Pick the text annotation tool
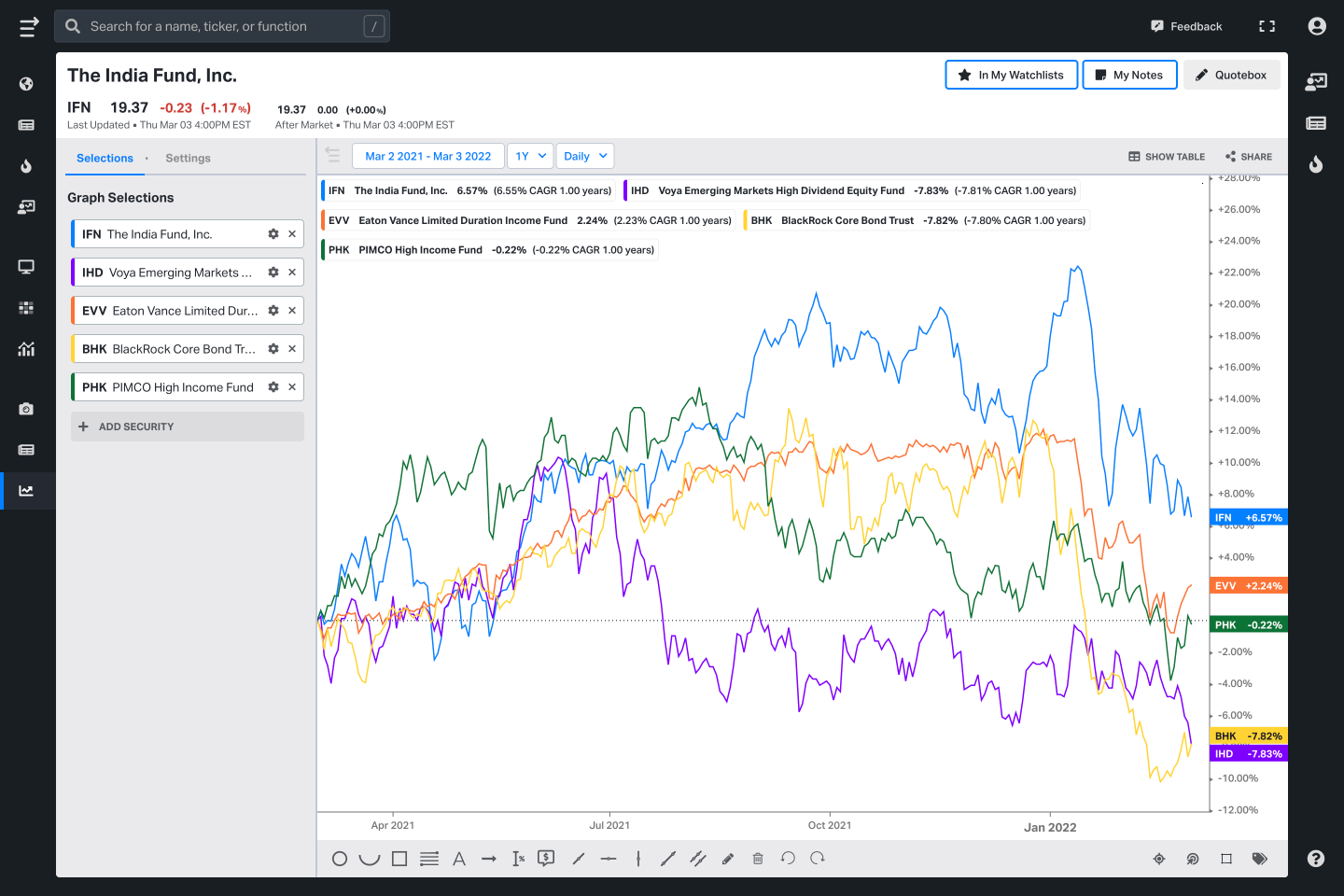Screen dimensions: 1344x896 (x=459, y=859)
